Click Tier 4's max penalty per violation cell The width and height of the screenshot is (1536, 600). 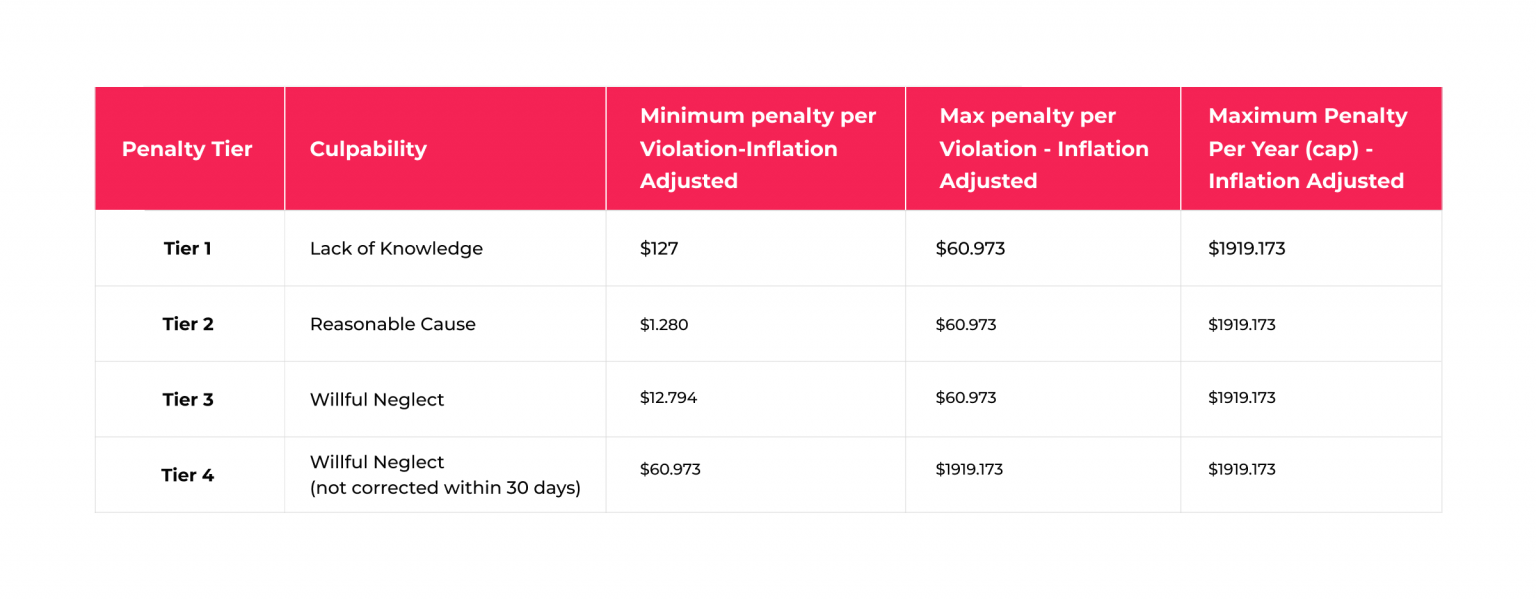click(x=969, y=469)
